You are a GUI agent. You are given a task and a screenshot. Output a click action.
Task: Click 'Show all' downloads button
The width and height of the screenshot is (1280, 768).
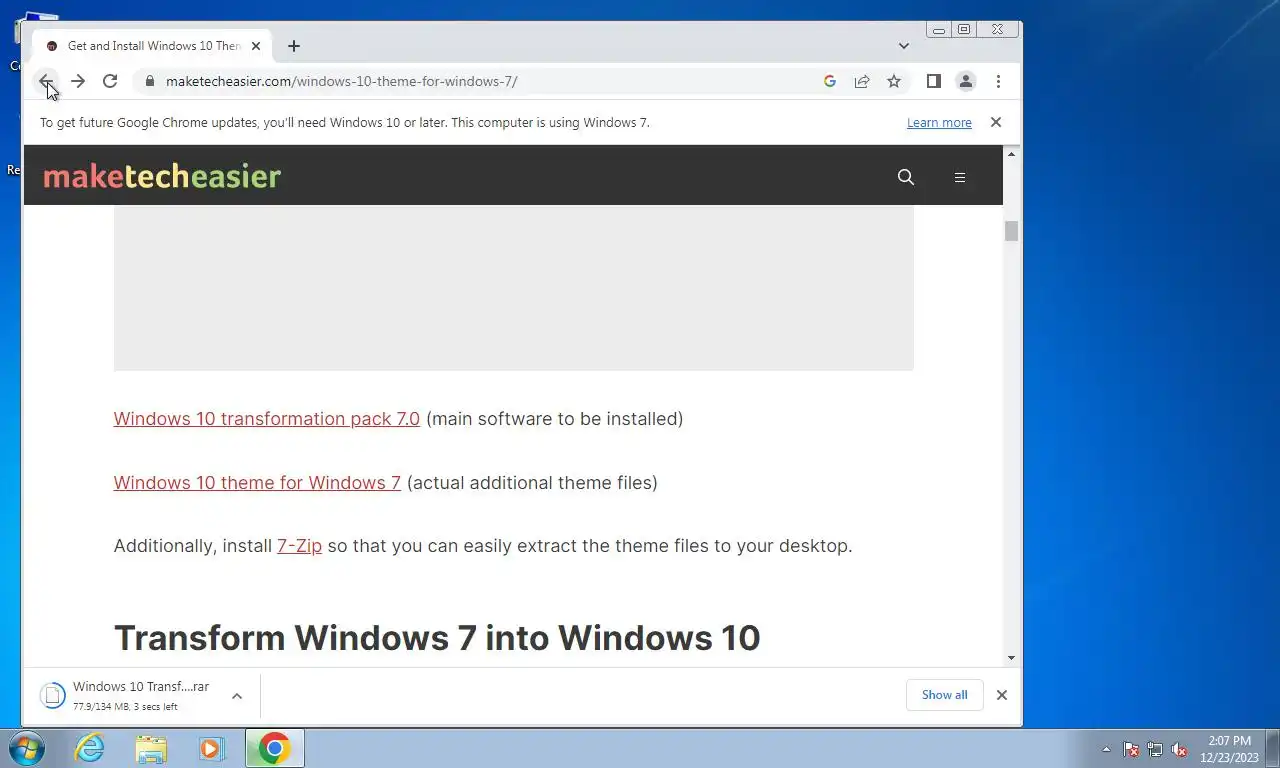(x=944, y=695)
